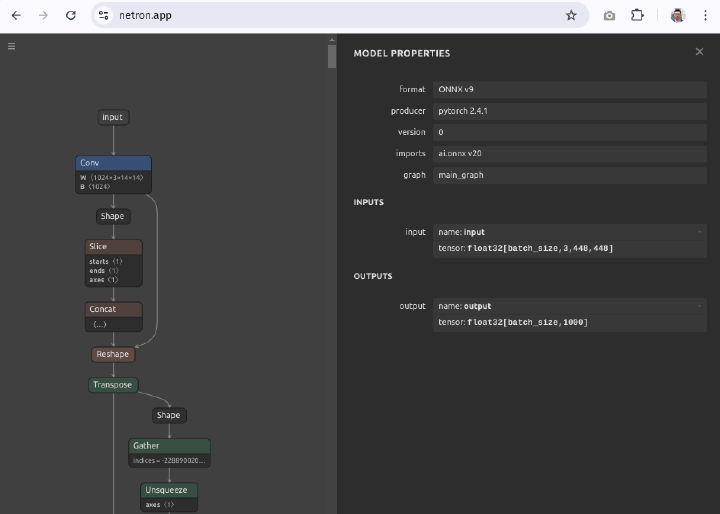Bookmark this page with the star icon
This screenshot has height=514, width=720.
(571, 15)
